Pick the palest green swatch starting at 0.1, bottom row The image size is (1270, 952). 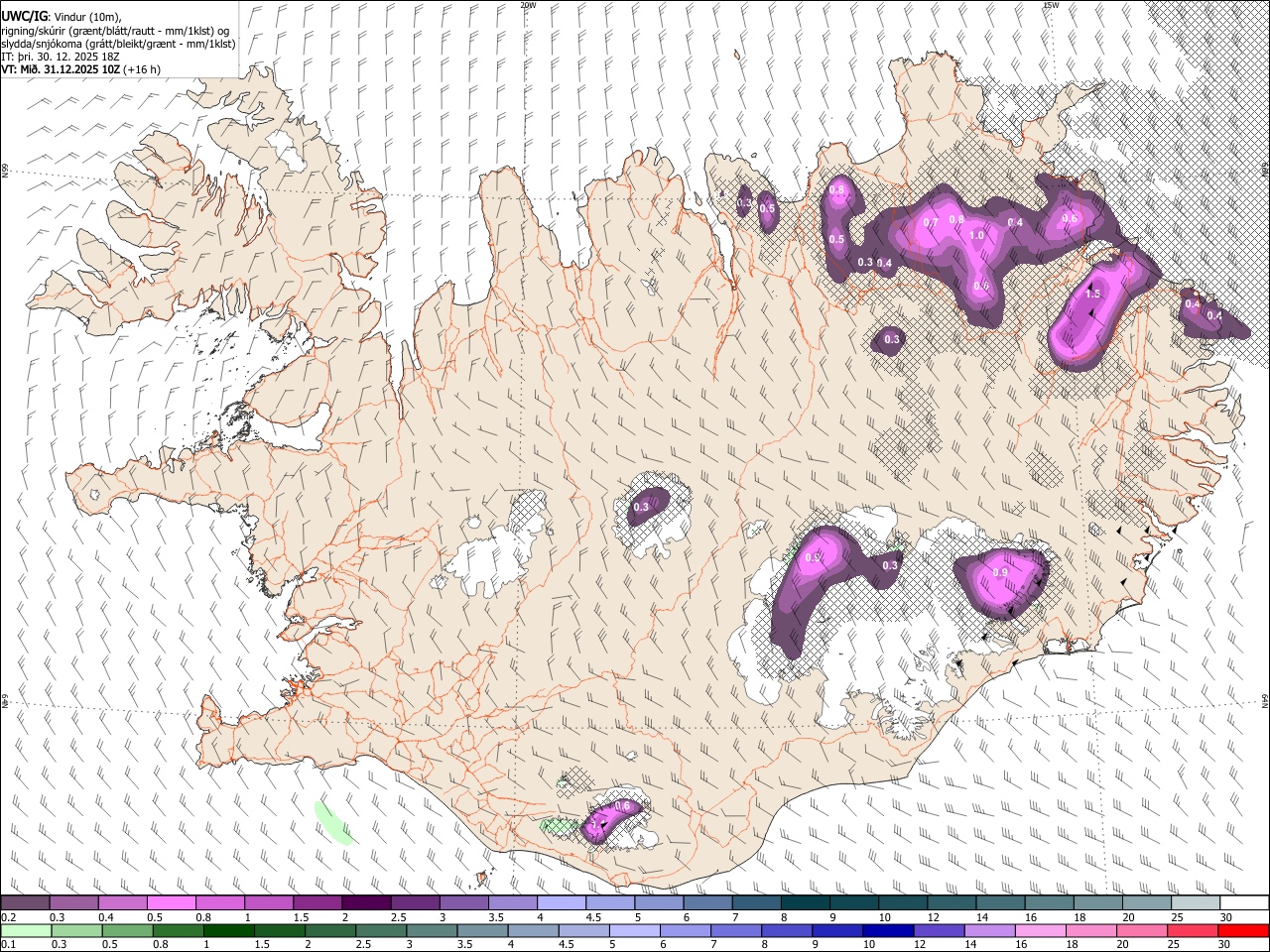point(26,931)
